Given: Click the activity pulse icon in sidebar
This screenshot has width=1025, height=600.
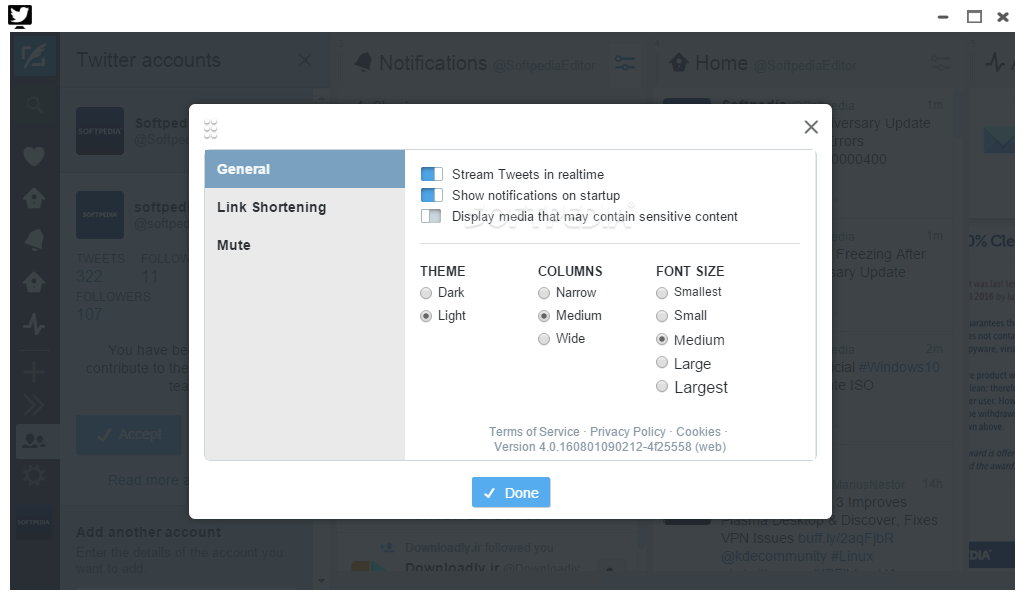Looking at the screenshot, I should click(34, 324).
